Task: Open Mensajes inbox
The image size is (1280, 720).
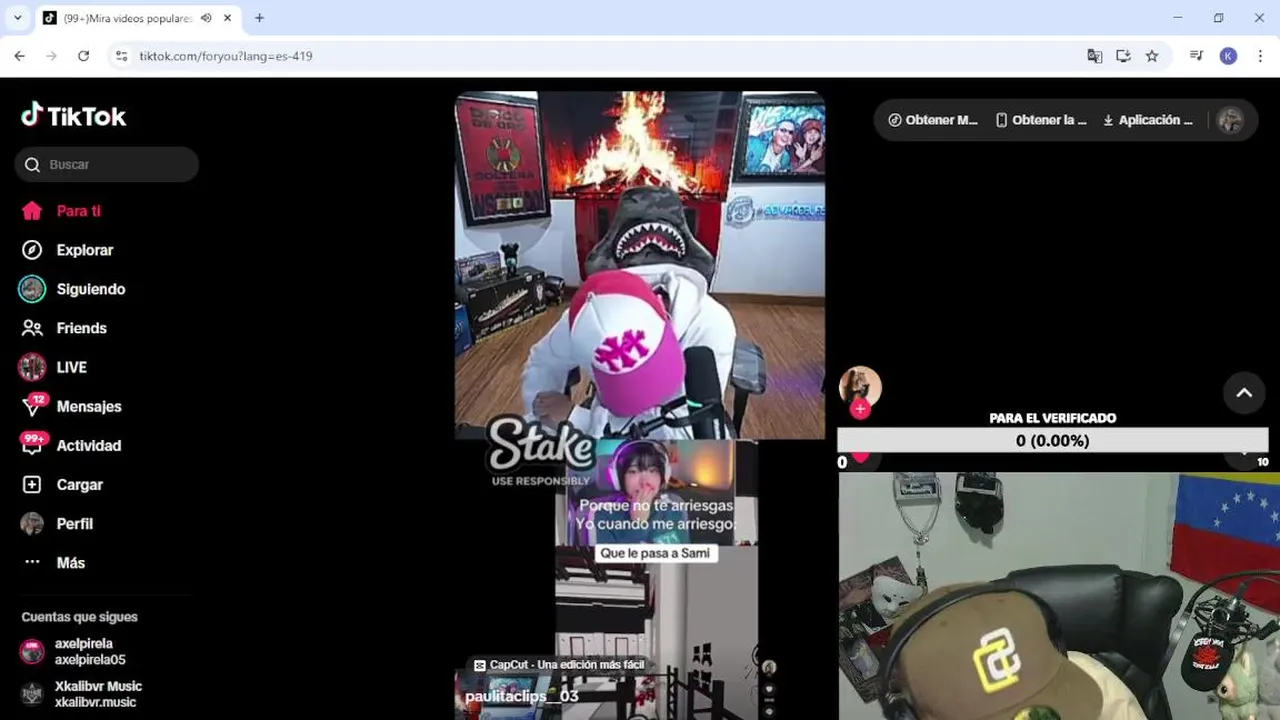Action: tap(88, 406)
